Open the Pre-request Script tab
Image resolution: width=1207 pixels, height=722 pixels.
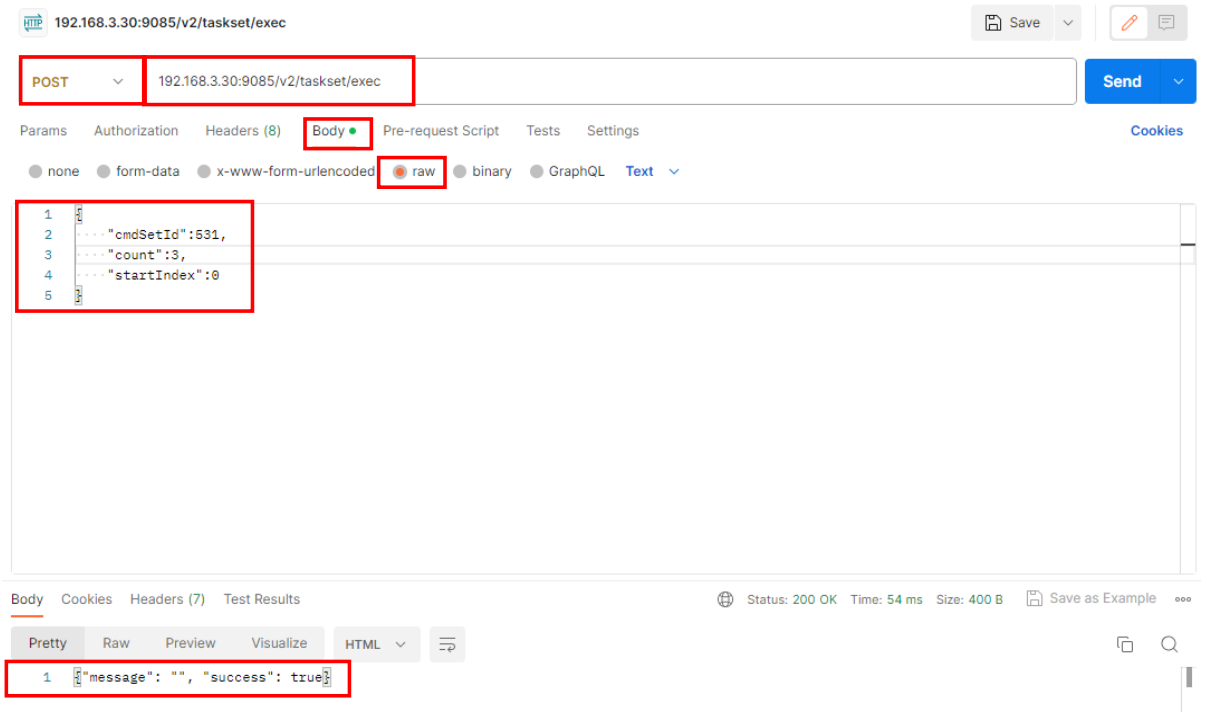(x=440, y=131)
